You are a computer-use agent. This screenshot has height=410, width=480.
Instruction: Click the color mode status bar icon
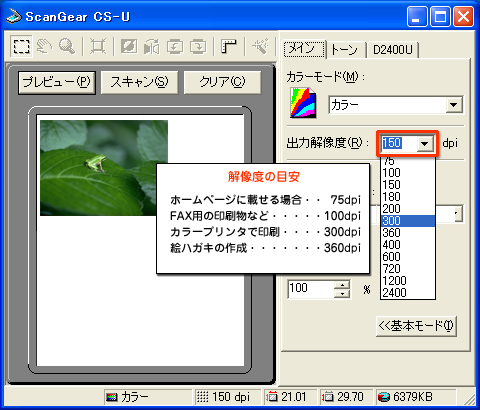point(112,397)
